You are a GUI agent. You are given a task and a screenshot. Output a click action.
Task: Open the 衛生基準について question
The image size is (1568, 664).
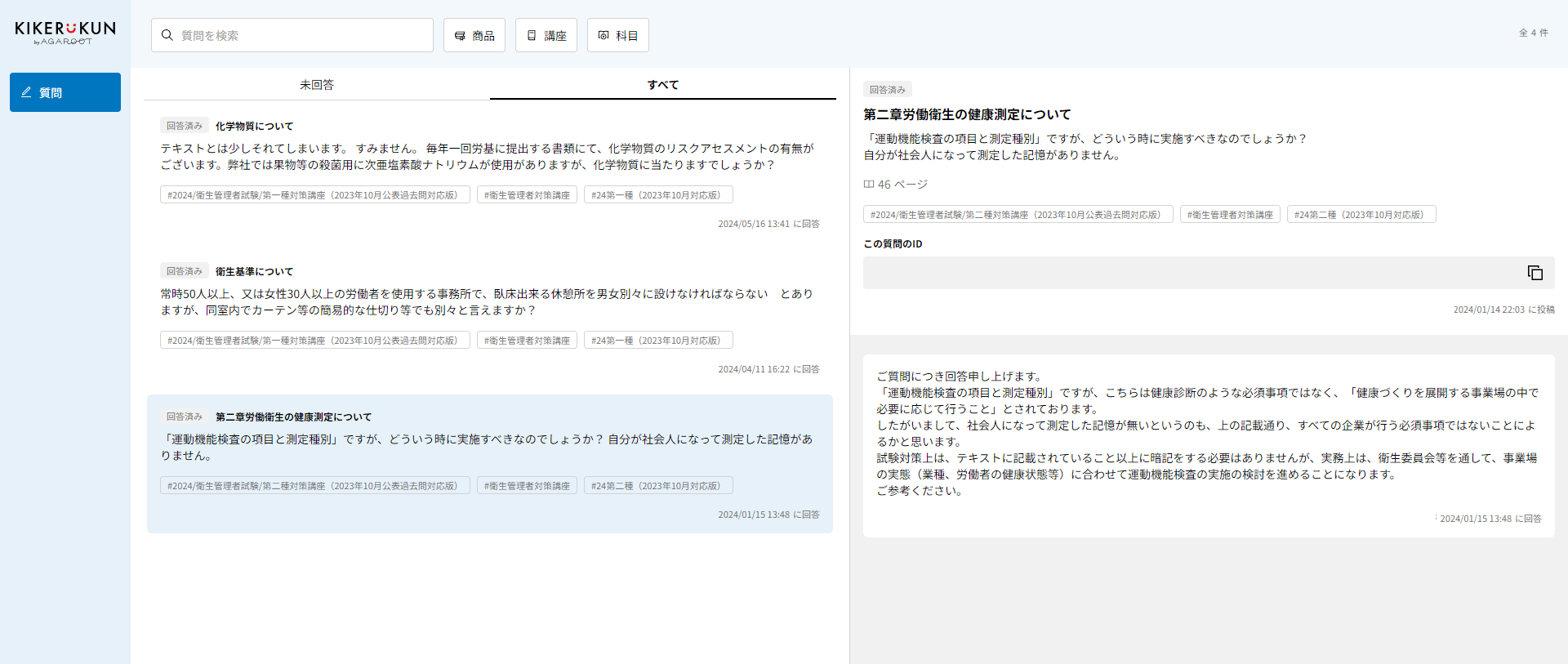coord(254,272)
